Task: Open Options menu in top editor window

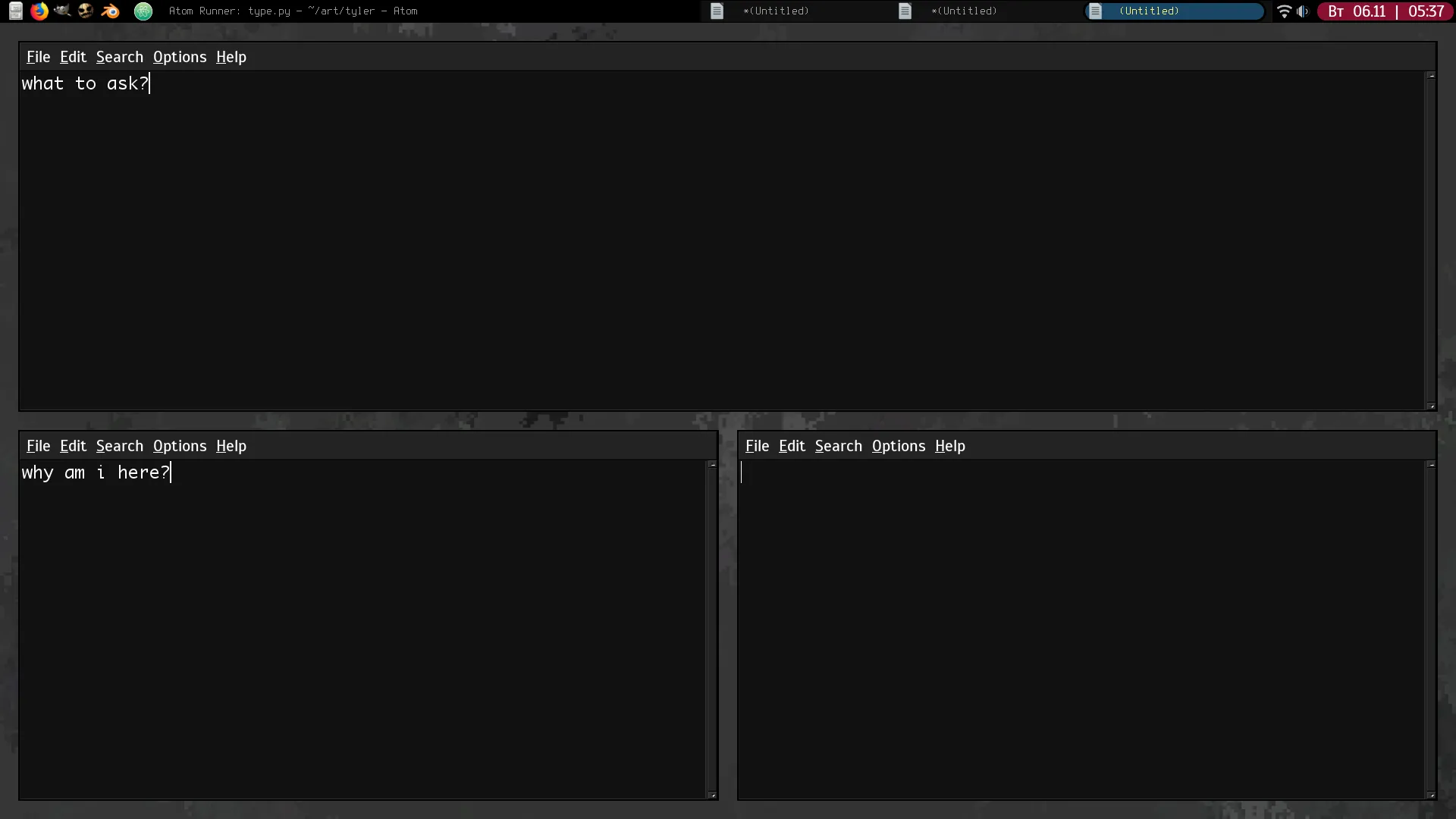Action: pos(179,57)
